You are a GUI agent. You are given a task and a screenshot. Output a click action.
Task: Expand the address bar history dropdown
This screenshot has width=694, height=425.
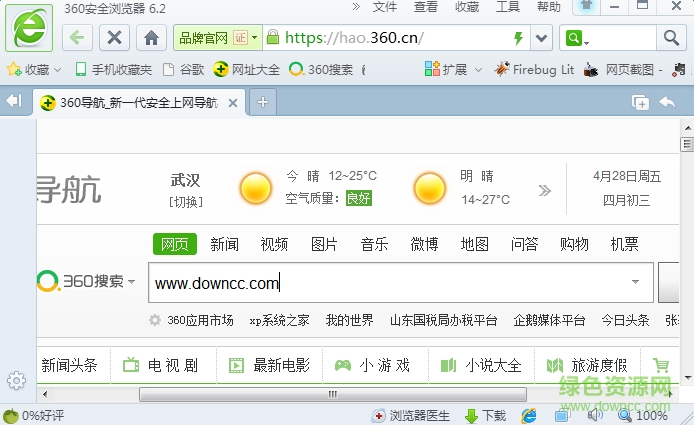tap(542, 38)
